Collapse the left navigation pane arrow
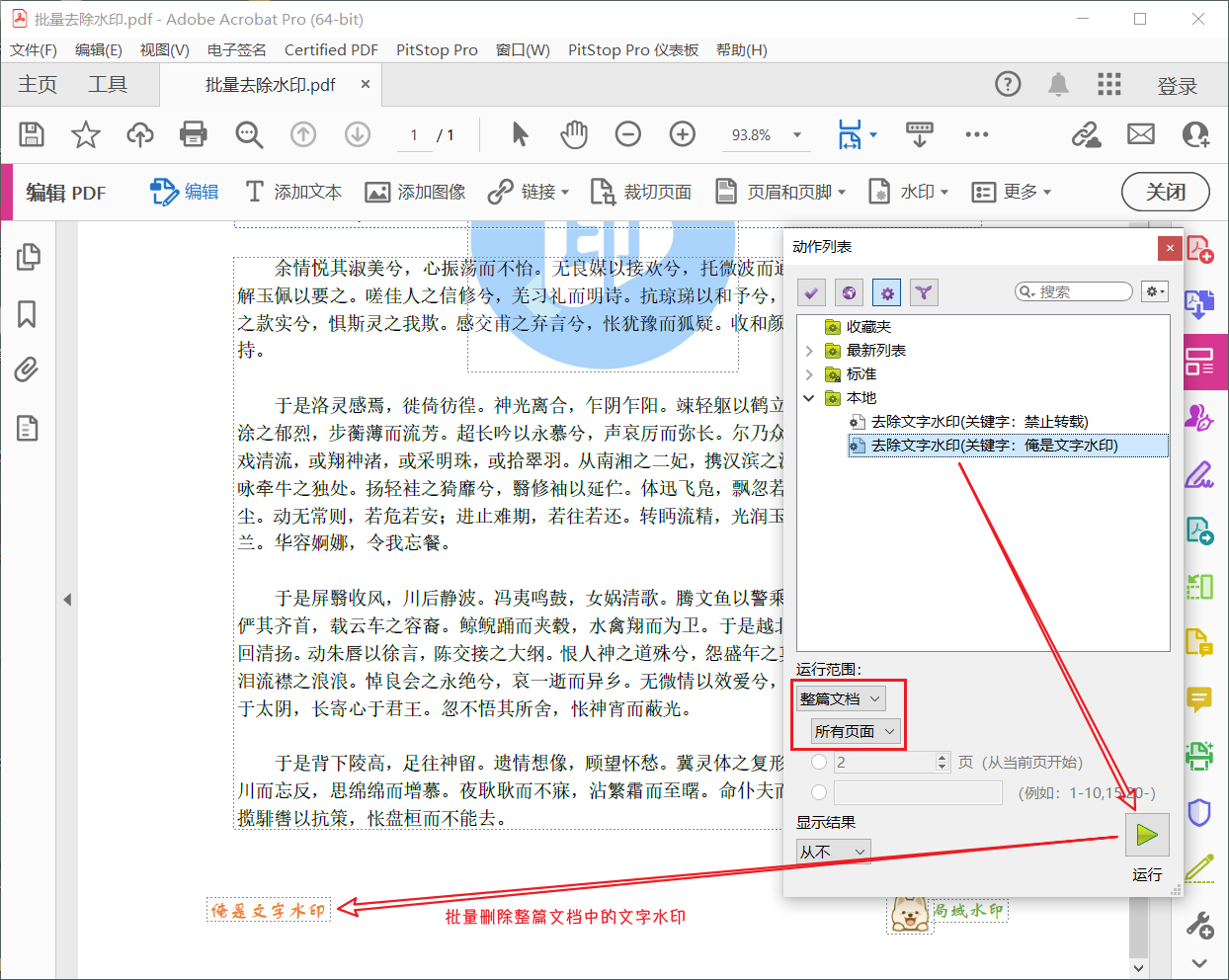The height and width of the screenshot is (980, 1229). pos(67,599)
